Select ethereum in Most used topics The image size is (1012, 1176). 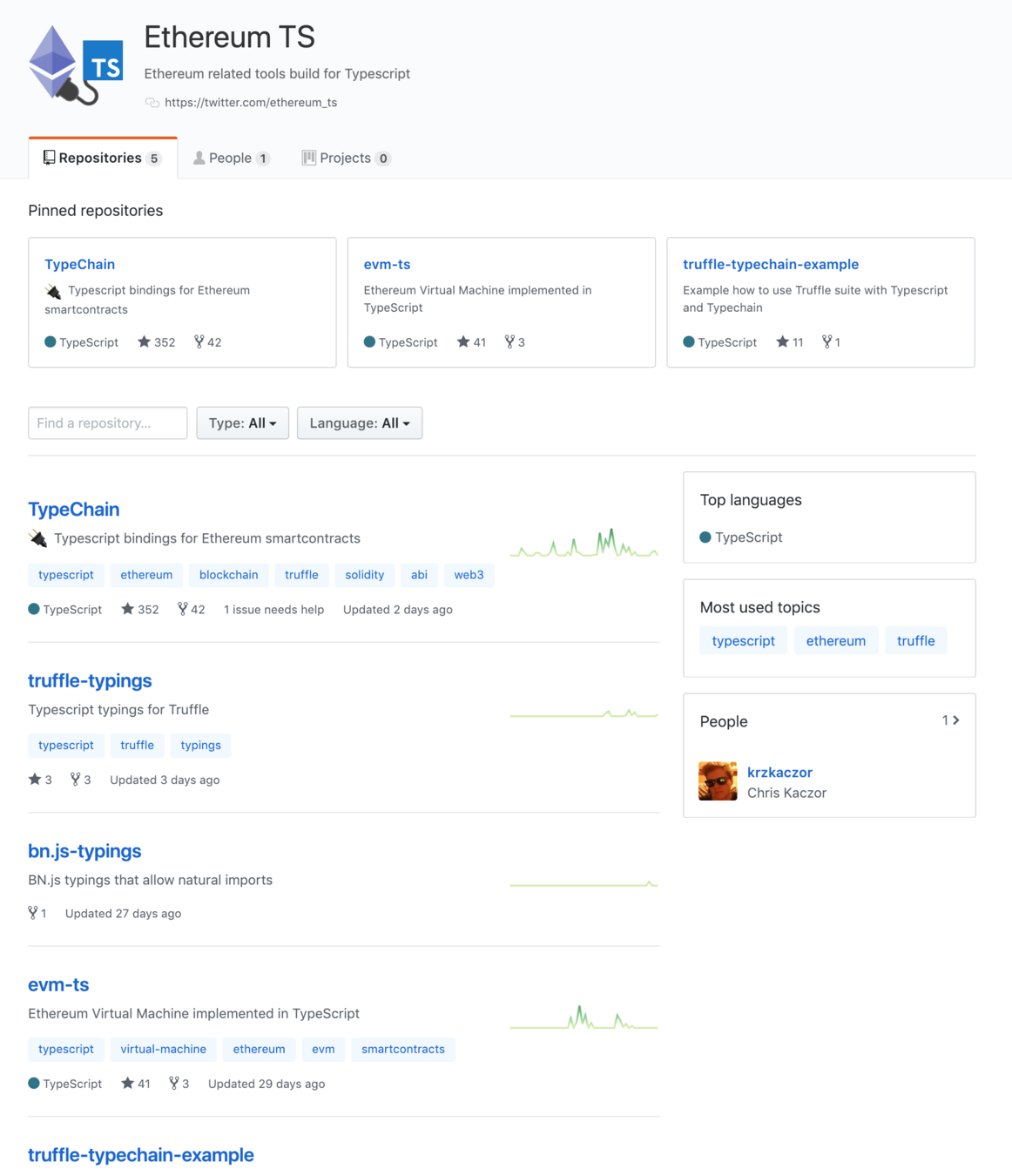[x=836, y=641]
